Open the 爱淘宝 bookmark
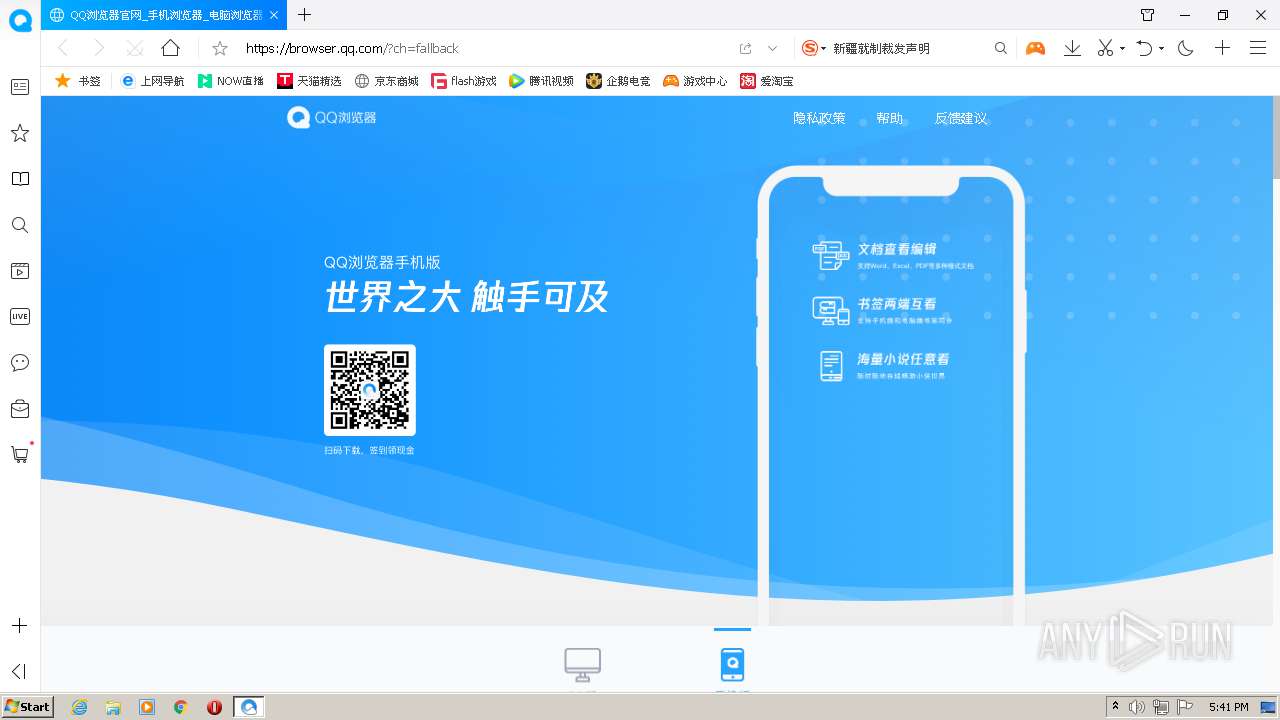 [x=767, y=81]
